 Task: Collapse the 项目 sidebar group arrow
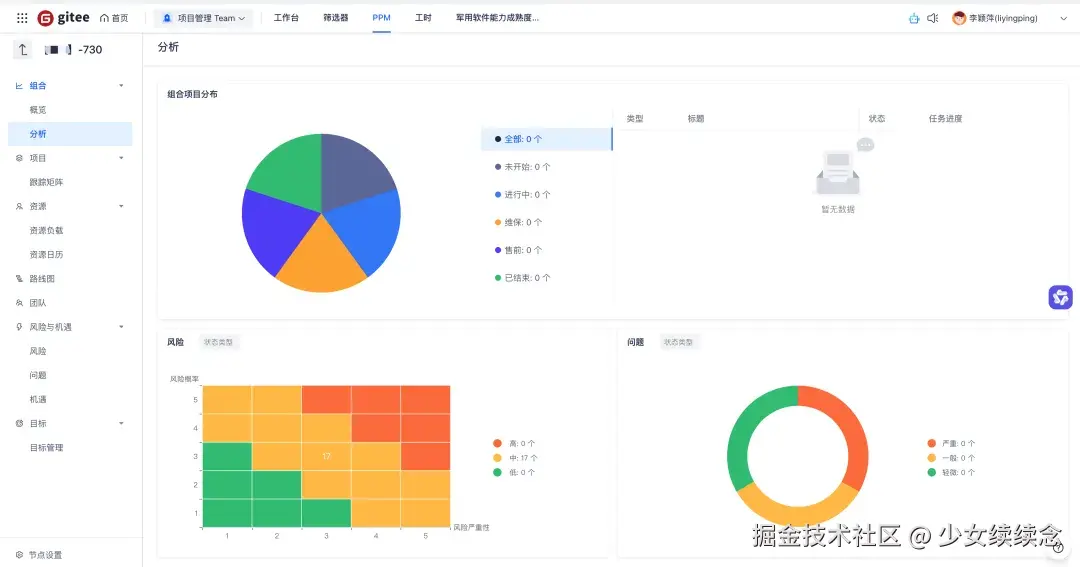[121, 158]
